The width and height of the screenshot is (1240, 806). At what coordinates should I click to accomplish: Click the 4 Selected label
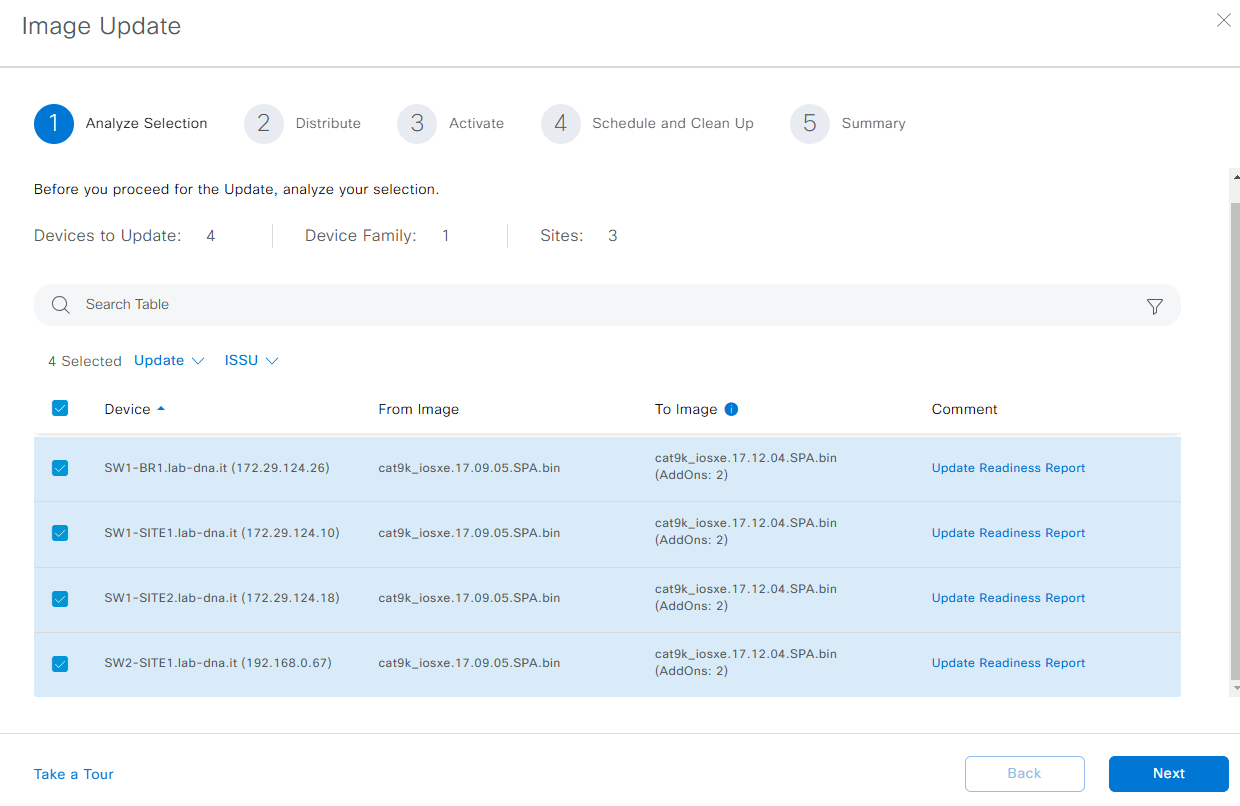(85, 361)
